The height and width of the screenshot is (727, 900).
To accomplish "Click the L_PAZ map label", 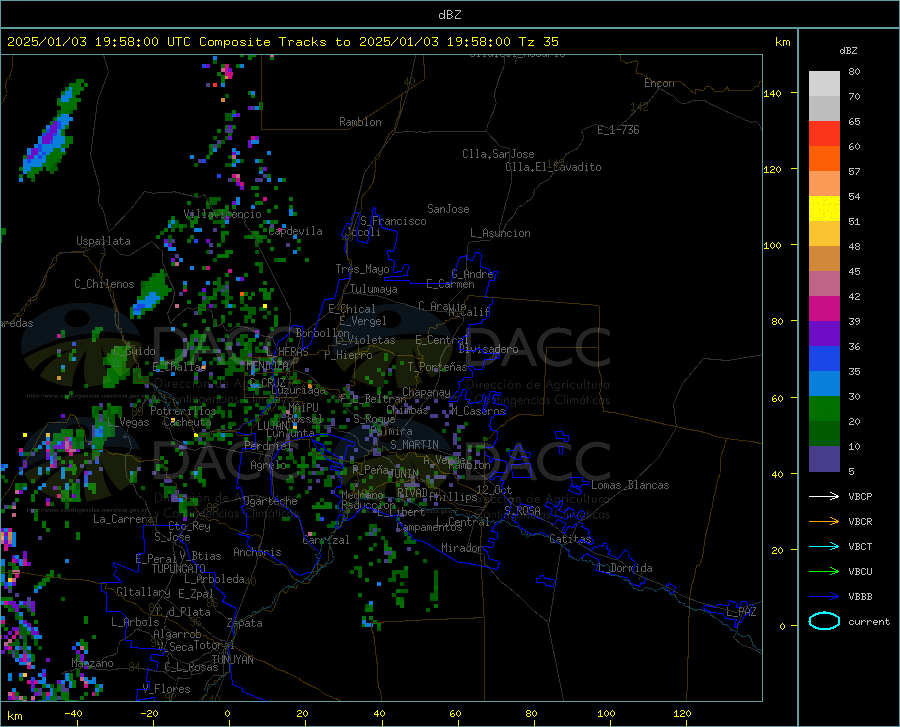I will click(742, 612).
